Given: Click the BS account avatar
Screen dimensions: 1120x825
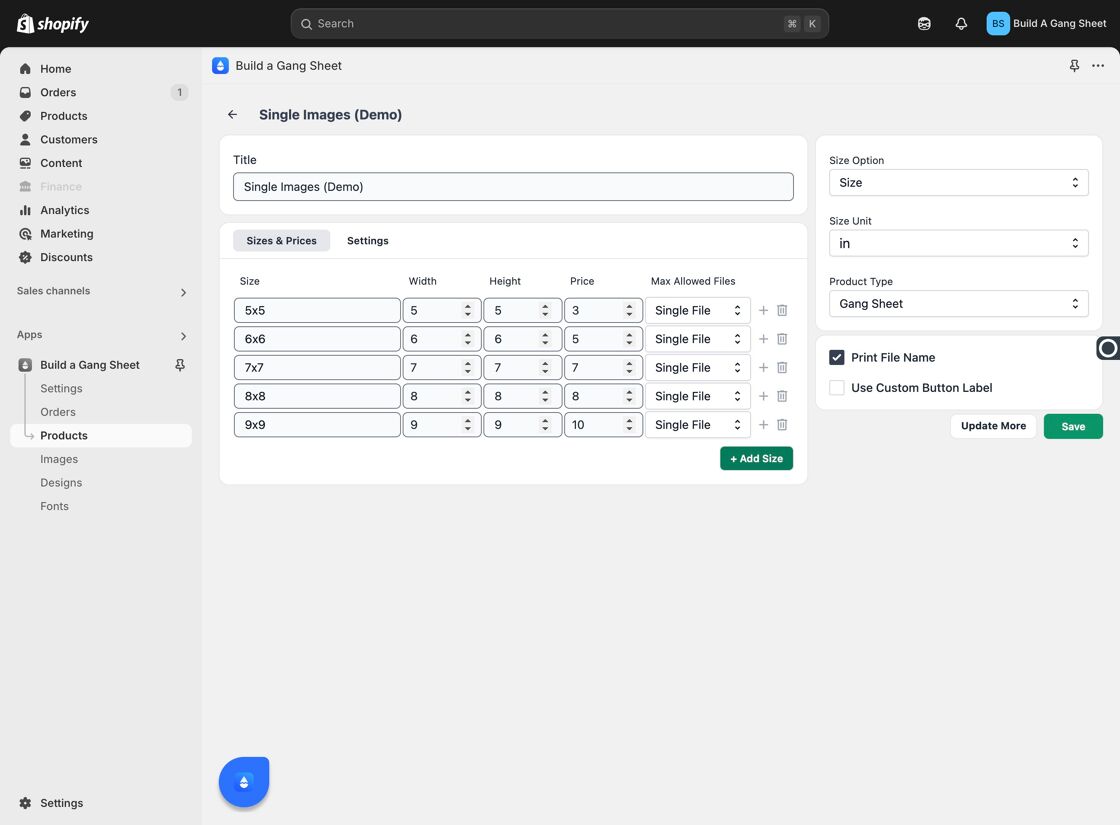Looking at the screenshot, I should pos(998,24).
